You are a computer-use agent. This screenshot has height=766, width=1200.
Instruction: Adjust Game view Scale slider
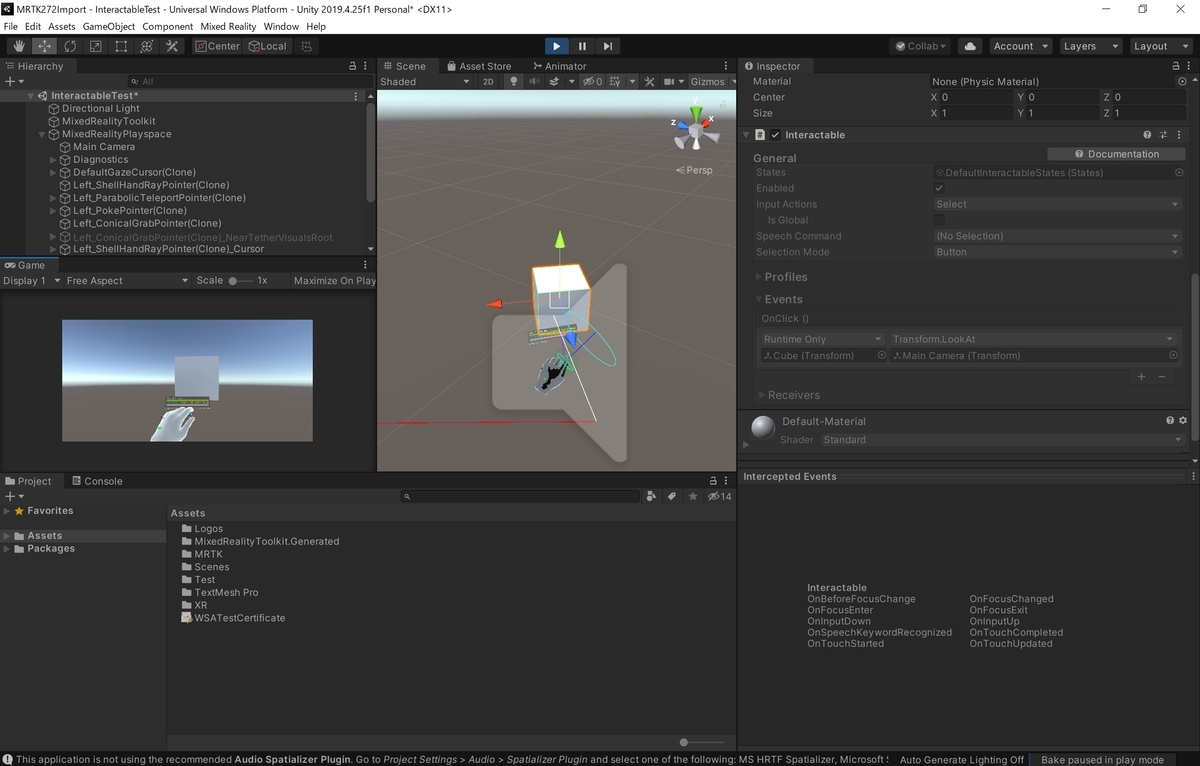click(x=240, y=281)
